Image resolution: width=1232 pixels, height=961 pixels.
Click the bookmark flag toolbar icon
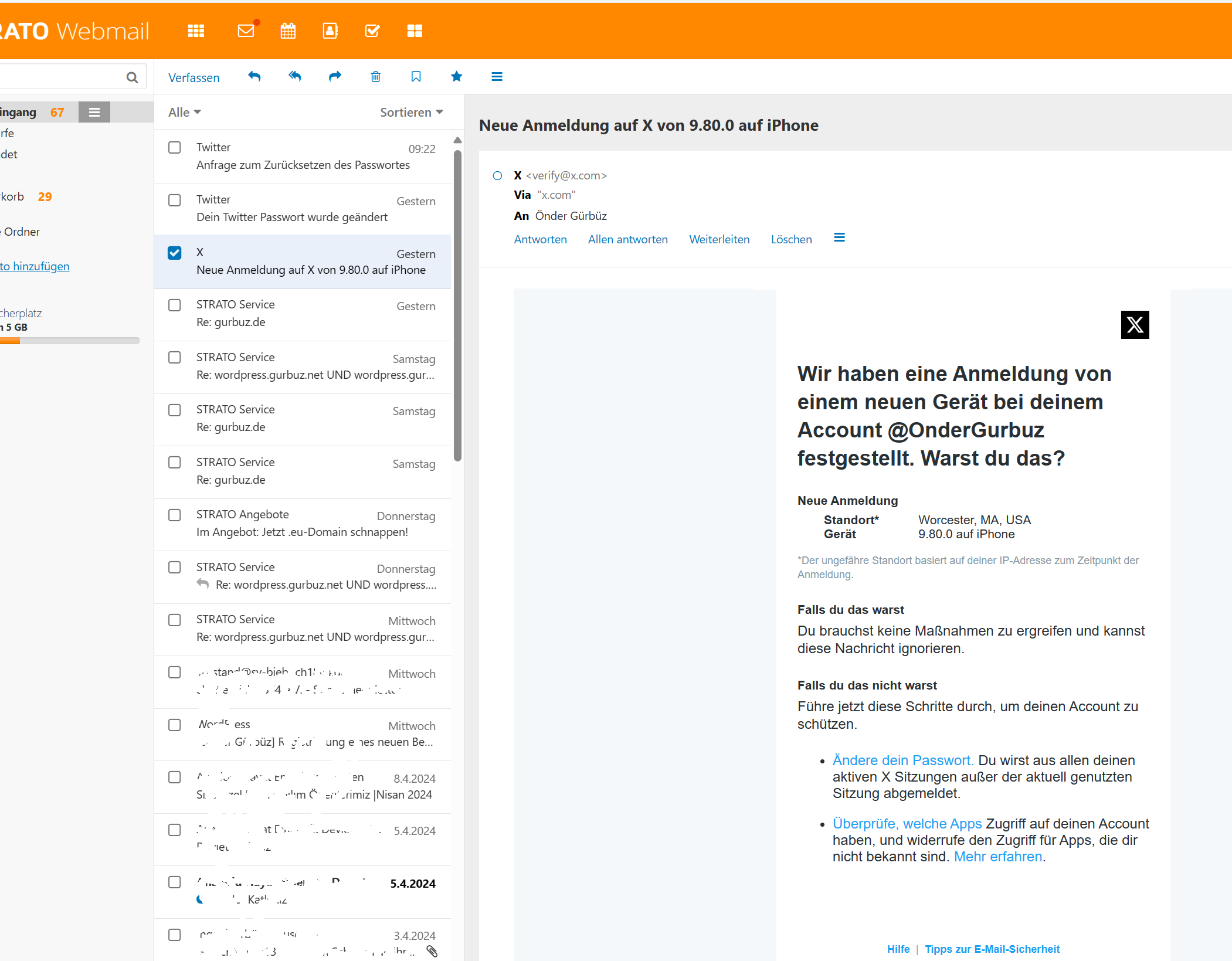[x=416, y=76]
